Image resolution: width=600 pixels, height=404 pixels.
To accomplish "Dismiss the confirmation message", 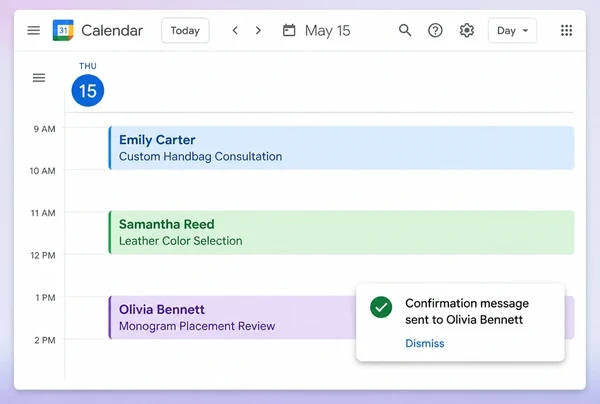I will 425,343.
